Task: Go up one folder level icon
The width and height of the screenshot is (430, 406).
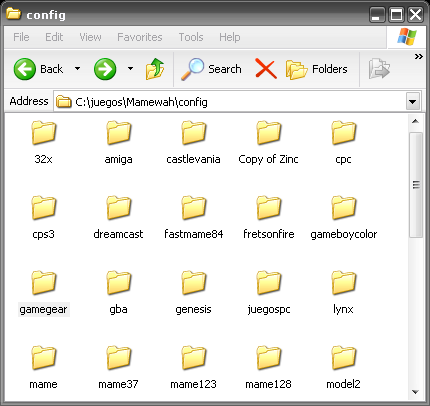Action: [x=155, y=69]
